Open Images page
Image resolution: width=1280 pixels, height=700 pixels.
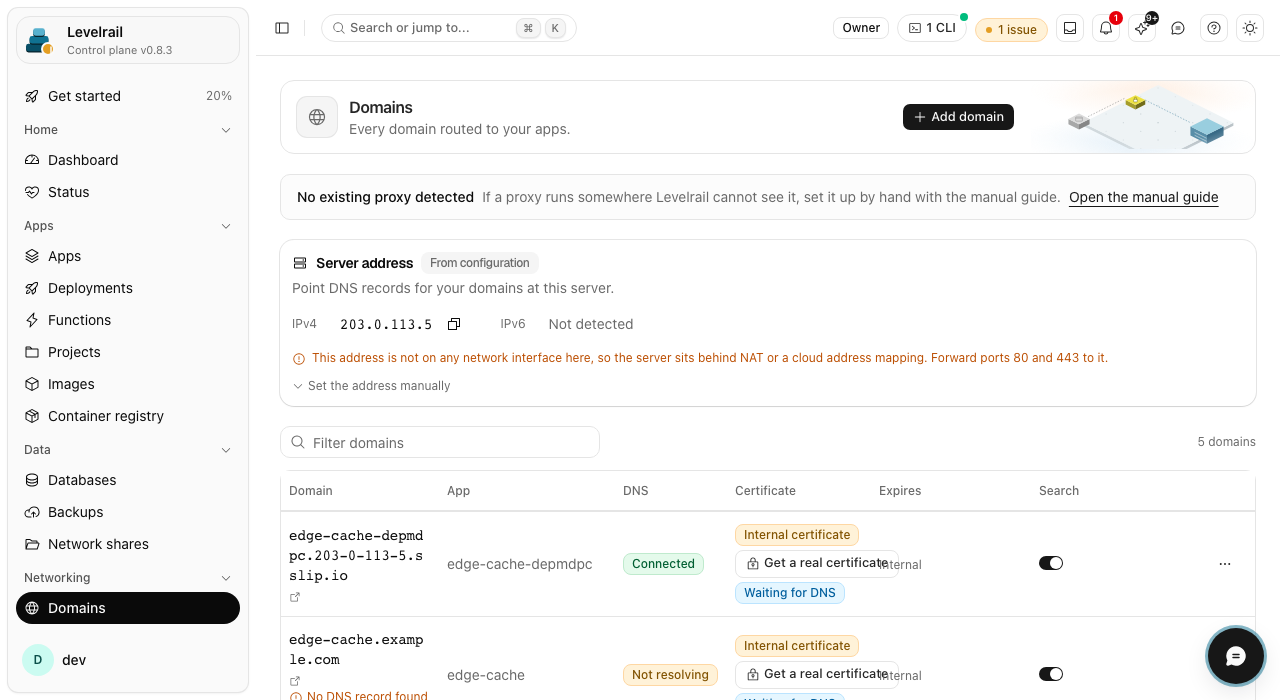click(128, 384)
